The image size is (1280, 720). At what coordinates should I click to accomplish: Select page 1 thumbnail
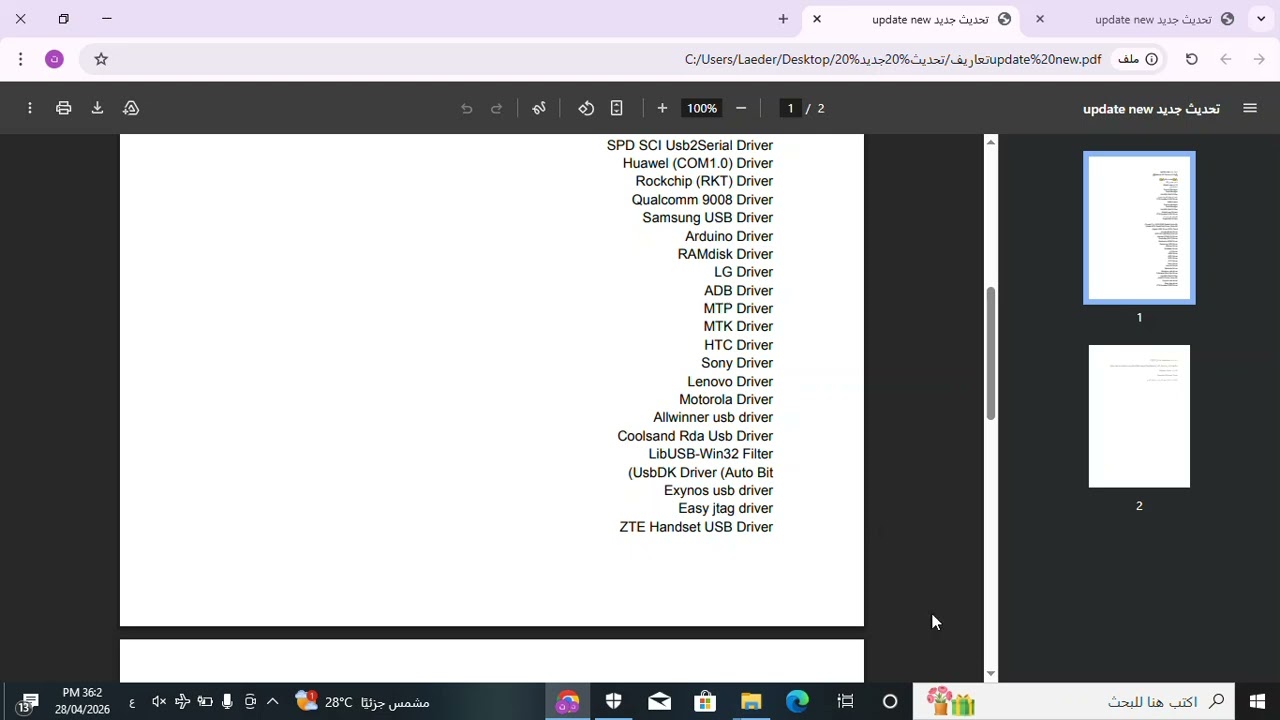[1139, 228]
